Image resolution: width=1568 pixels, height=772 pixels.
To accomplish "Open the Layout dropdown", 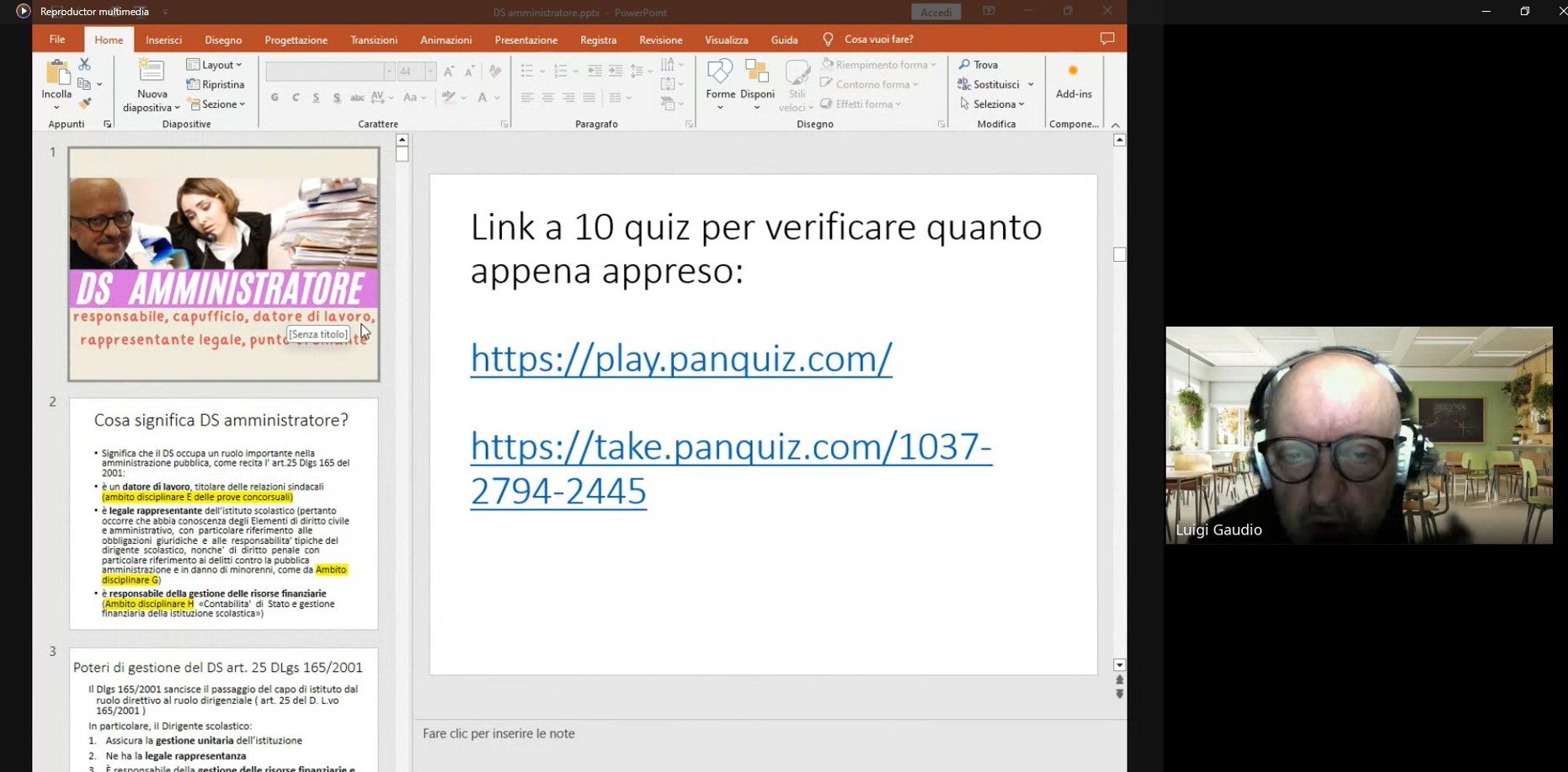I will [x=215, y=64].
